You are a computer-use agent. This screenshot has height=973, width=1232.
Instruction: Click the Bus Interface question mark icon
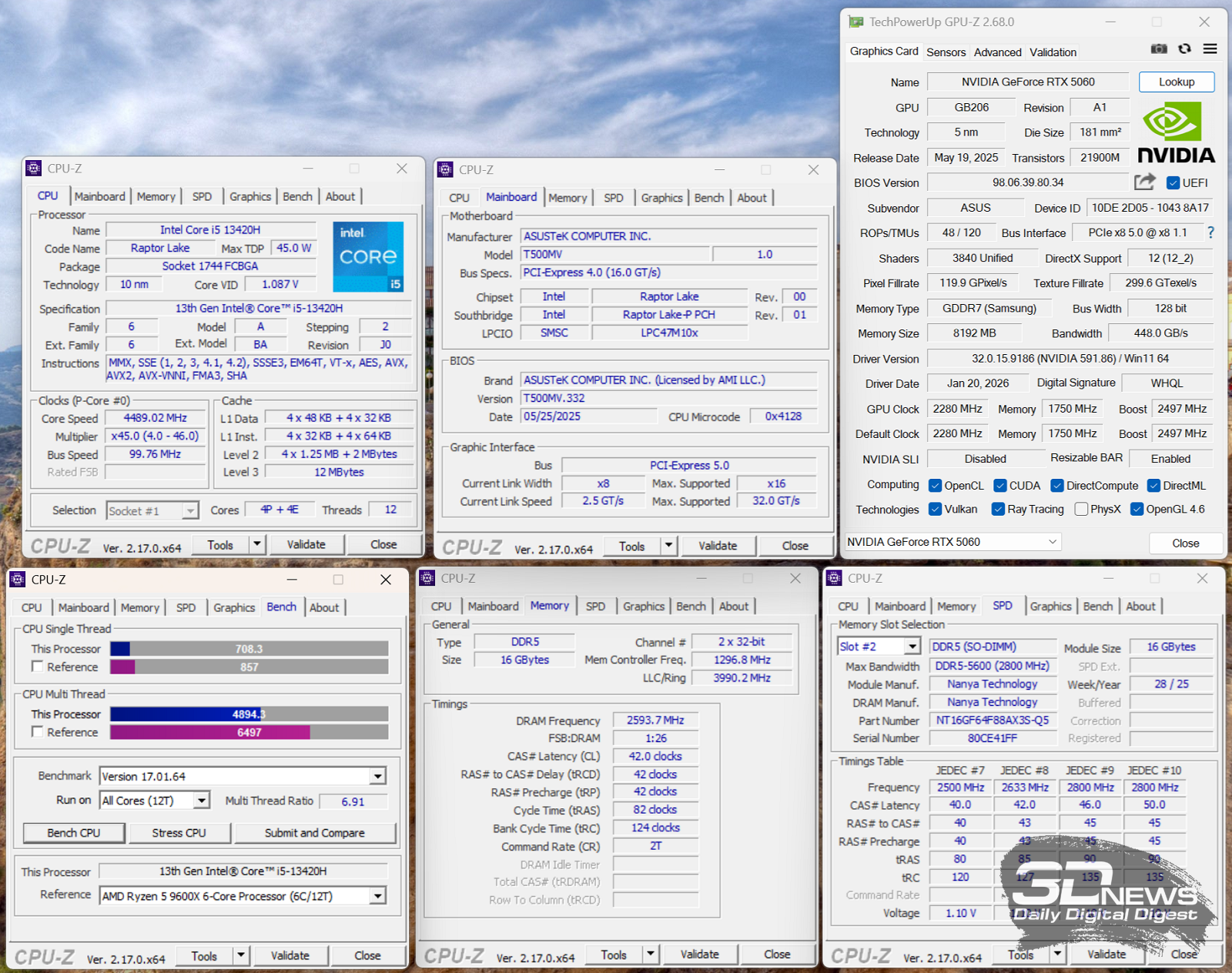click(x=1210, y=232)
